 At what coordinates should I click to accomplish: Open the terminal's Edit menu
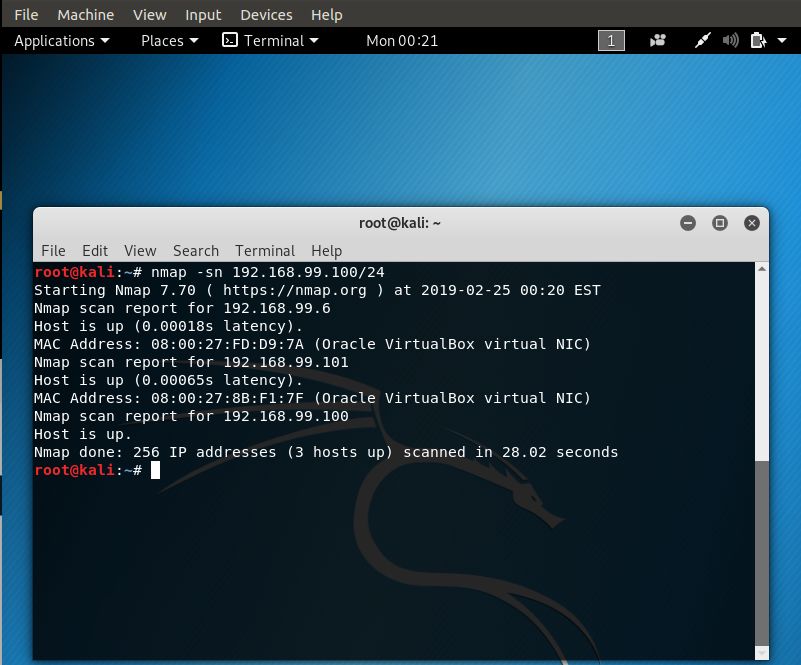[x=95, y=251]
